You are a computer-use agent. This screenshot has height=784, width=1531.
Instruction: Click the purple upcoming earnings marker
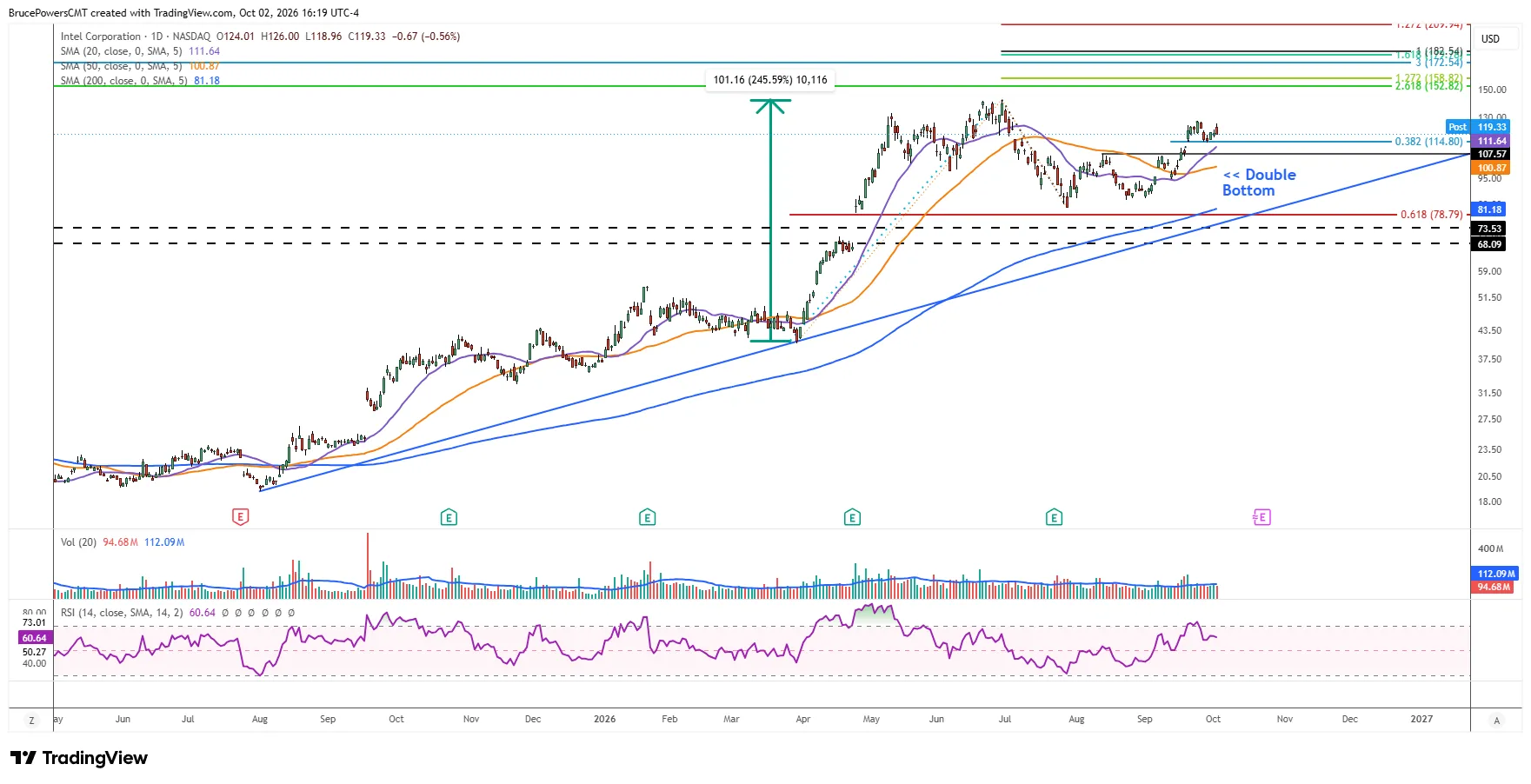point(1261,517)
